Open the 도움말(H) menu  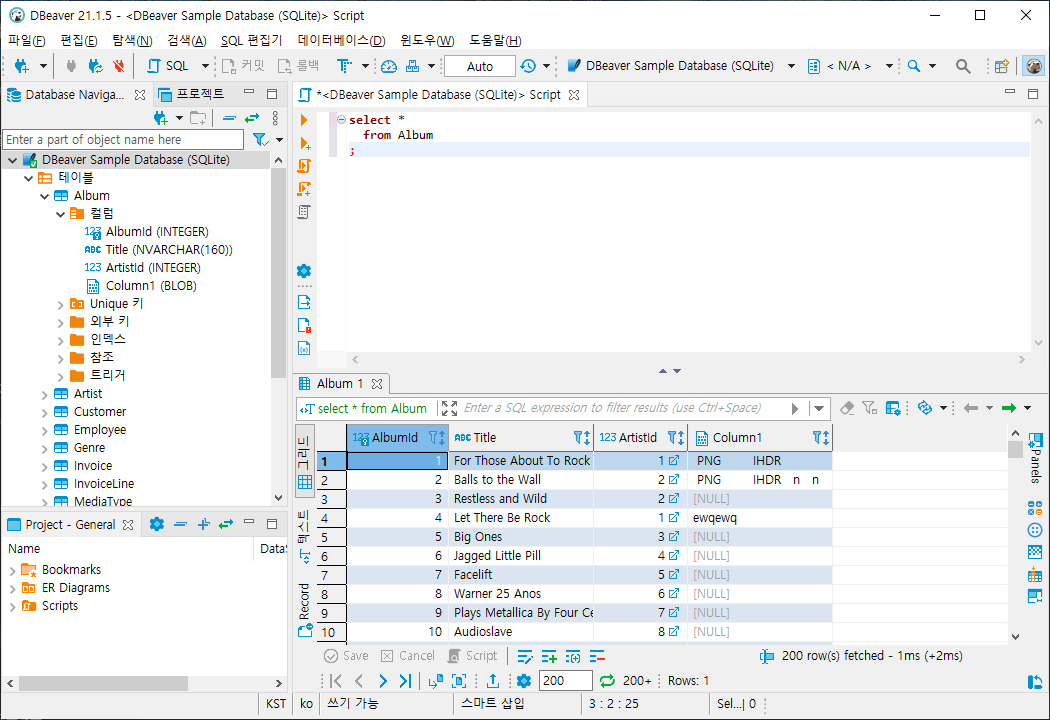coord(495,41)
